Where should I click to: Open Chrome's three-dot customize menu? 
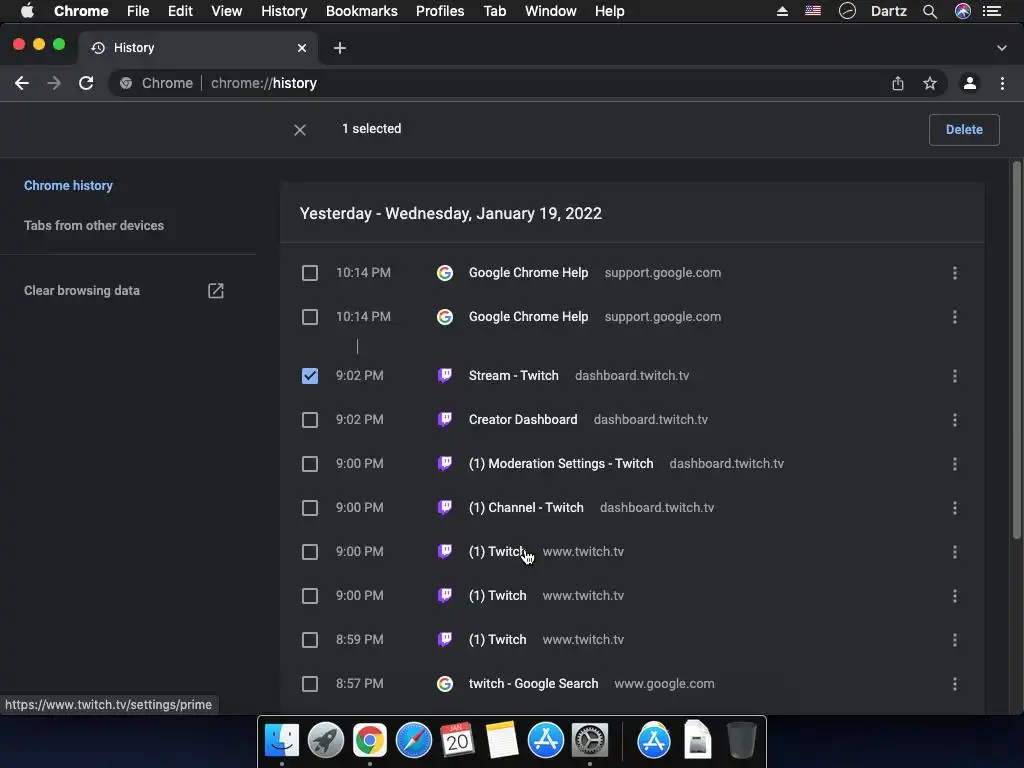tap(1002, 83)
